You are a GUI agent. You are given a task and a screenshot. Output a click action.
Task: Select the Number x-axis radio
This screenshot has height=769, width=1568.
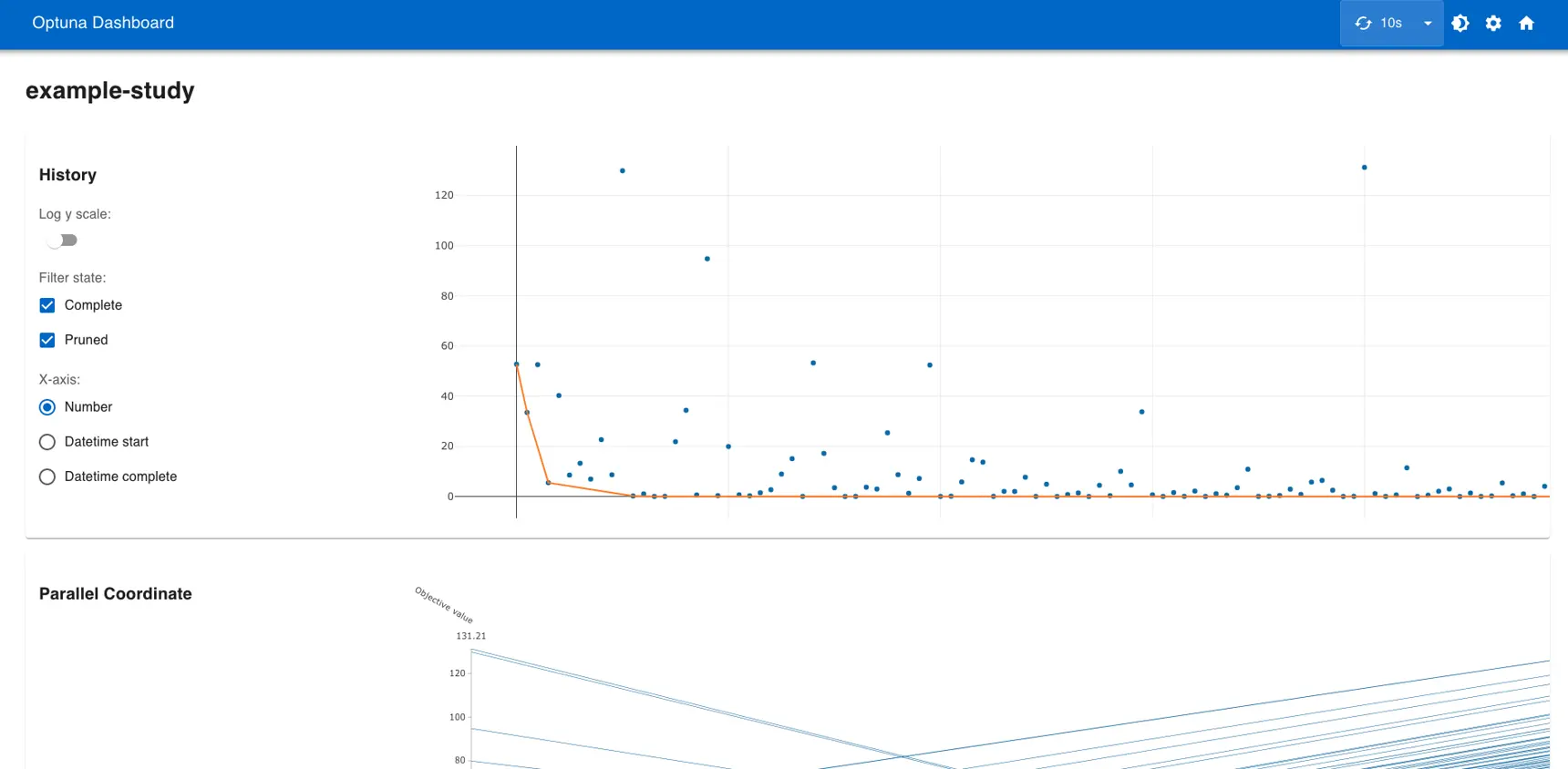[x=47, y=407]
